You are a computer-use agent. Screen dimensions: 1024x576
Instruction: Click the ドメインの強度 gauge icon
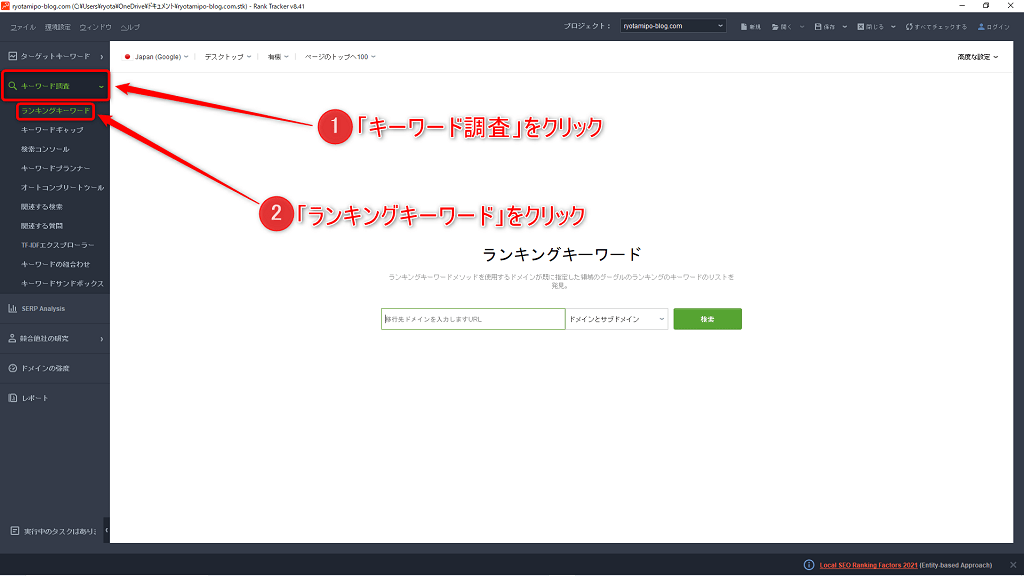[x=12, y=368]
